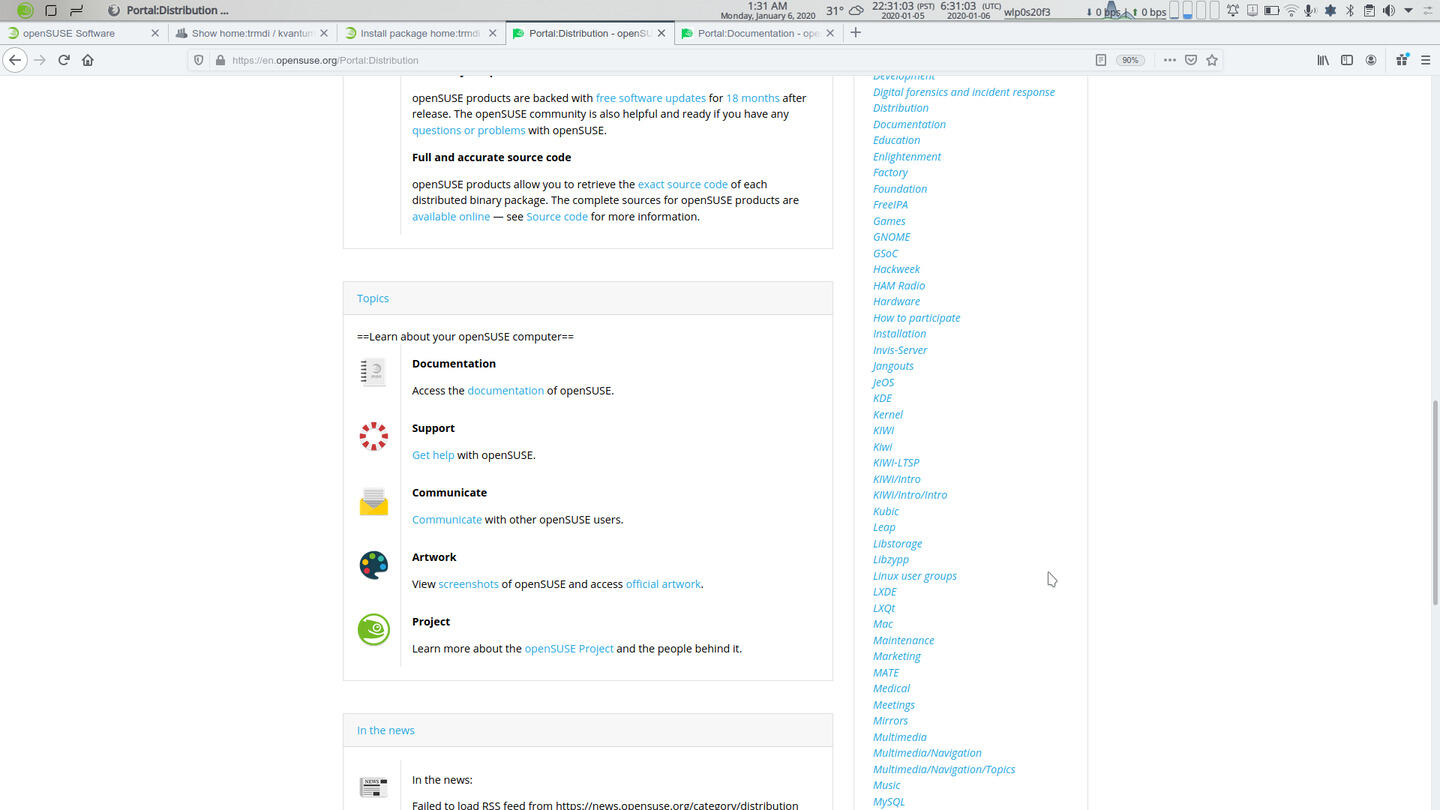Open the official artwork link
The width and height of the screenshot is (1440, 810).
pyautogui.click(x=663, y=584)
